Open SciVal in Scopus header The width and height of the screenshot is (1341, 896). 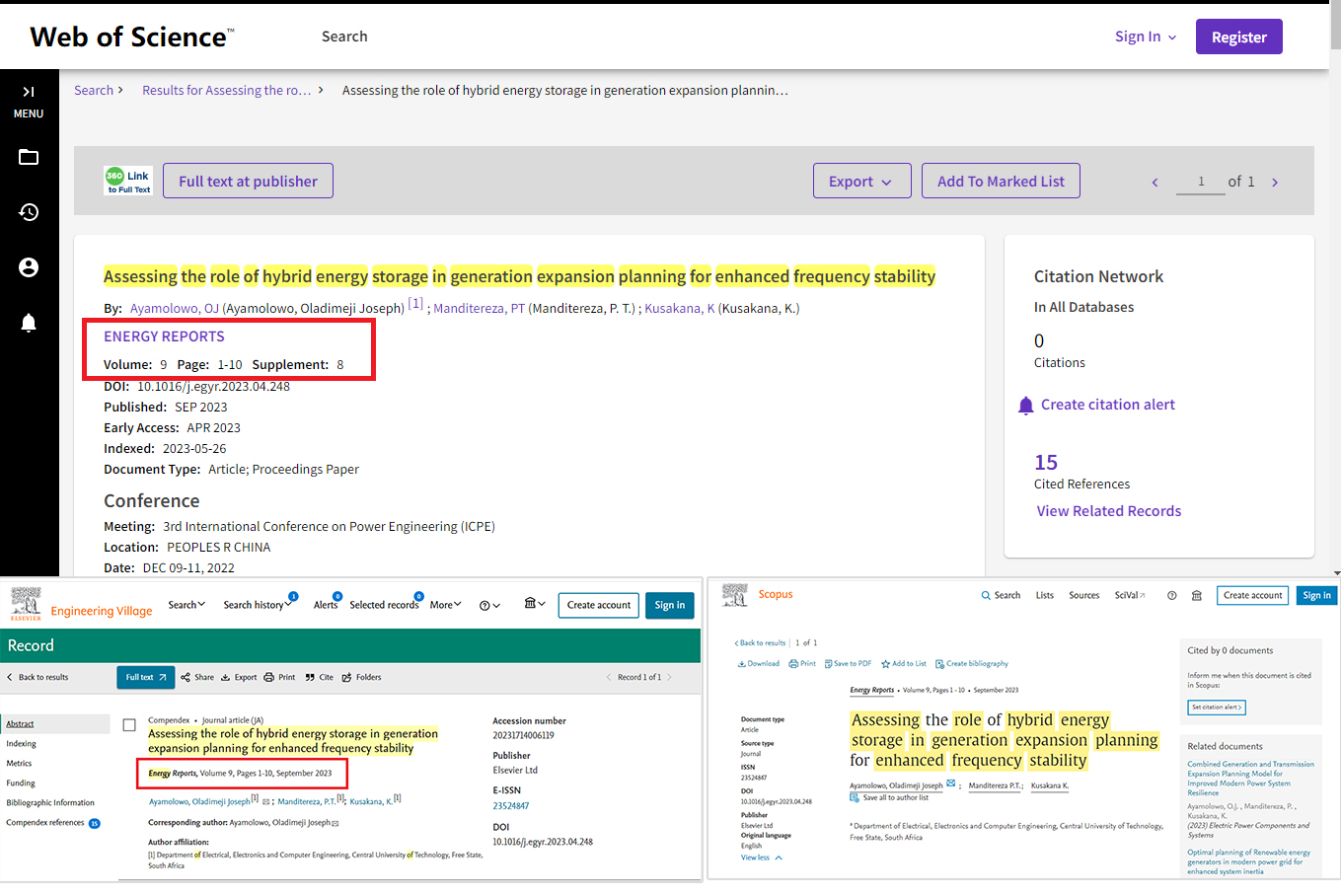(x=1130, y=595)
